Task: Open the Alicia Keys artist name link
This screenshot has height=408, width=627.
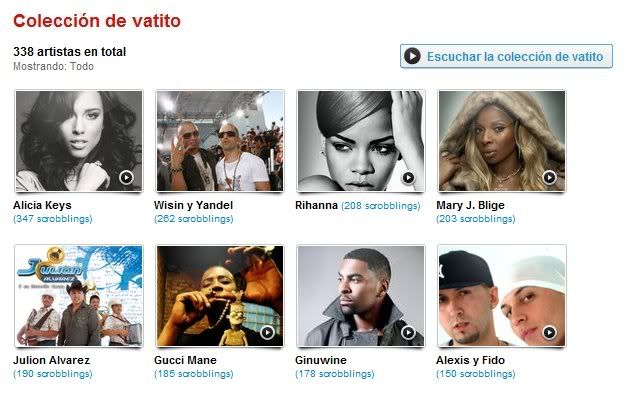Action: 42,205
